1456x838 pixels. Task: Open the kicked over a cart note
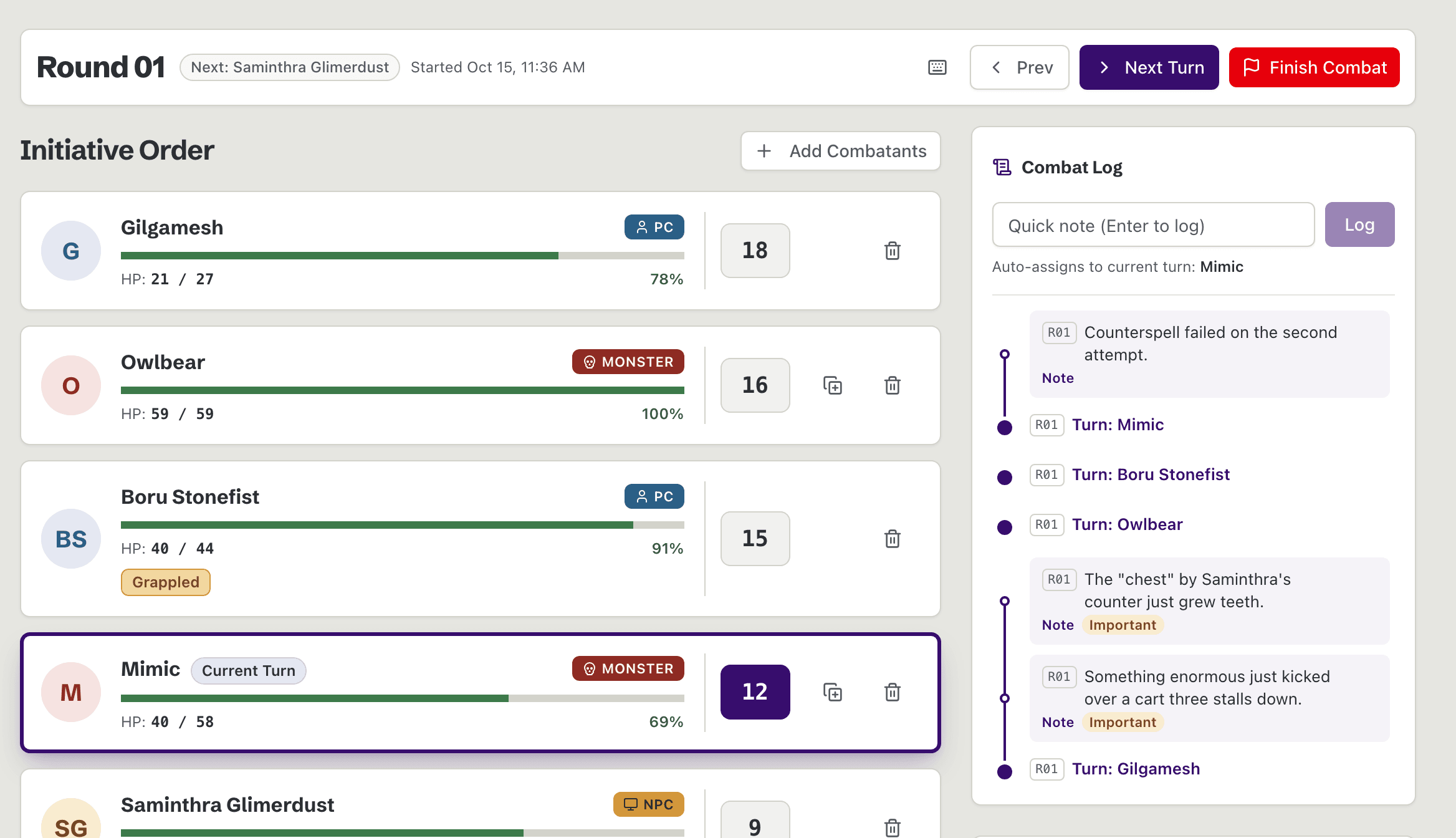[1209, 698]
